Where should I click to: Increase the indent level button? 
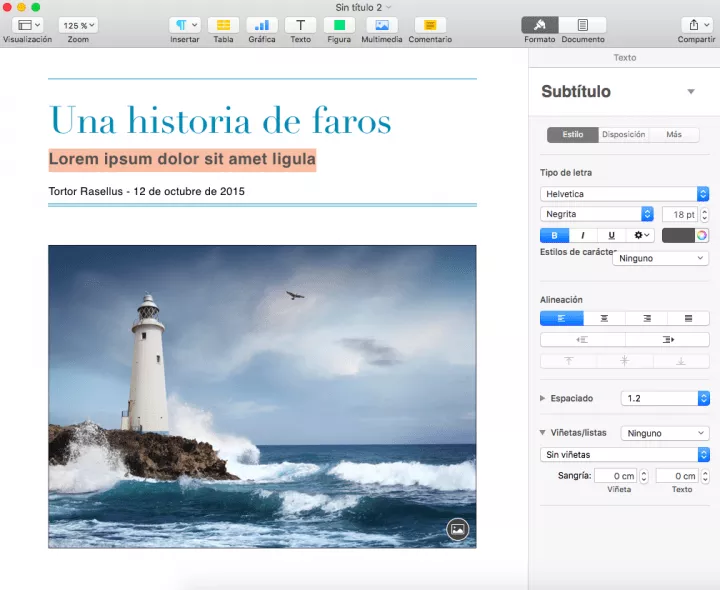[667, 340]
